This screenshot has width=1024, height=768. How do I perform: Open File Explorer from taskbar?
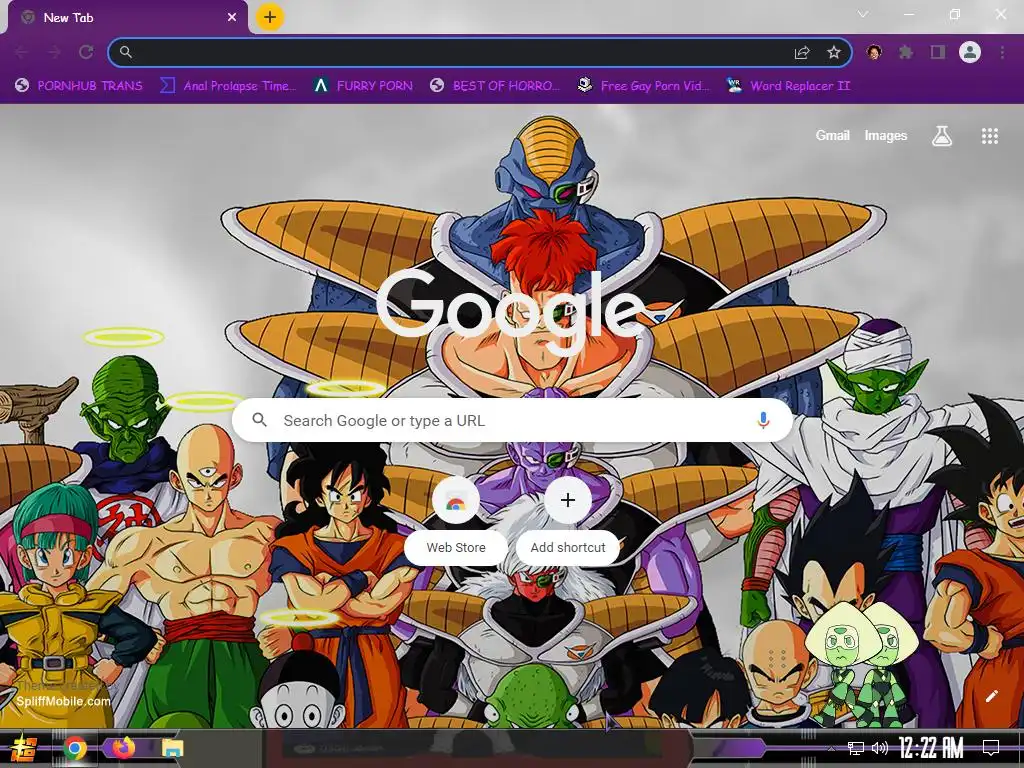click(x=173, y=748)
